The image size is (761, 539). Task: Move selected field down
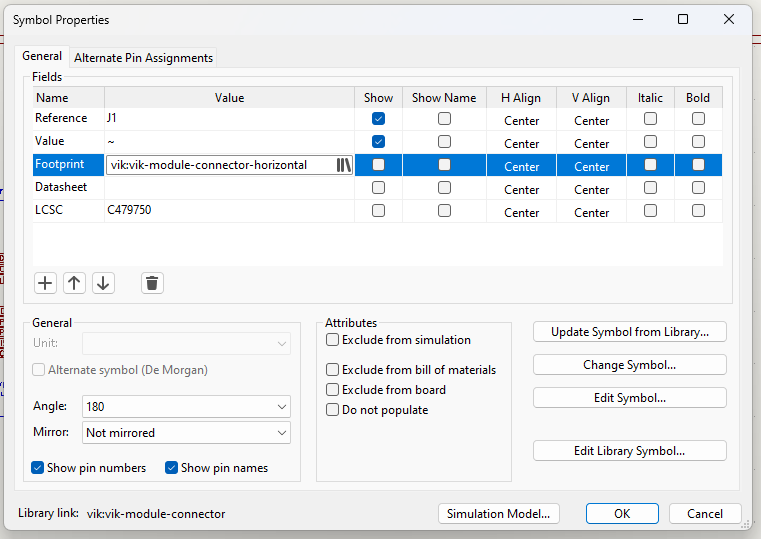pos(103,283)
